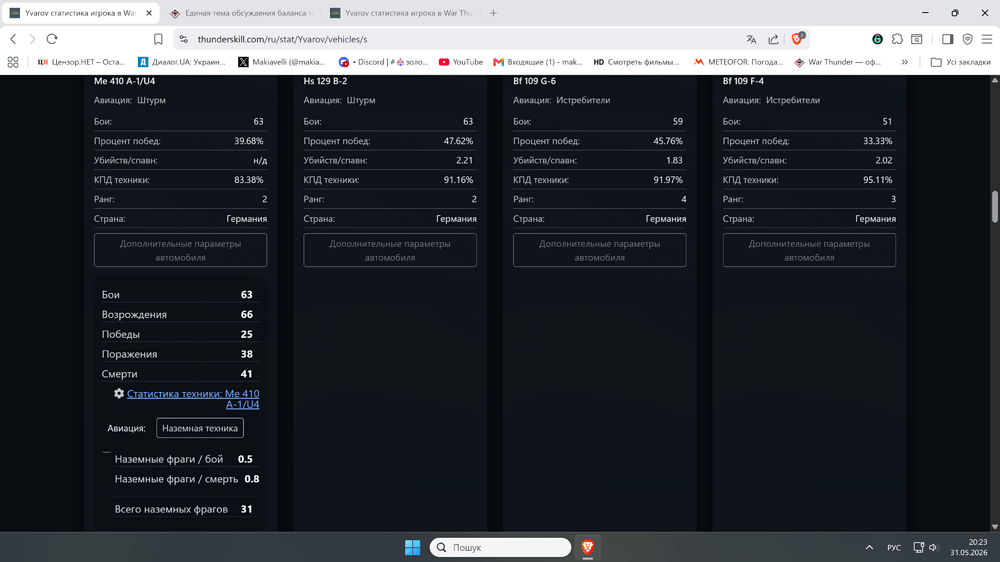Expand Bf 109 G-6 additional parameters button
Screen dimensions: 1000x562
point(599,250)
